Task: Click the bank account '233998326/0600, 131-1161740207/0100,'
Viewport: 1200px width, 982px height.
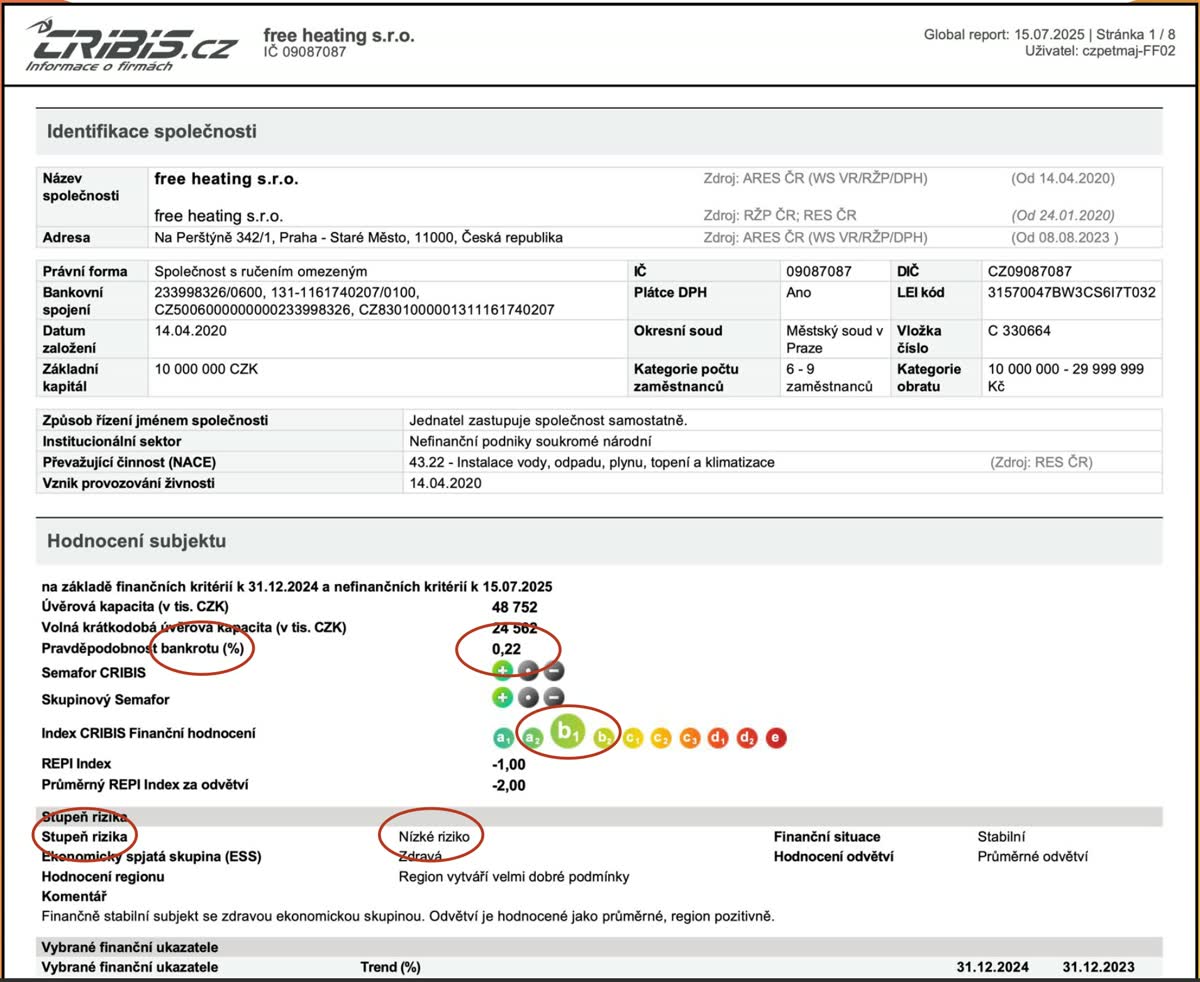Action: click(x=287, y=293)
